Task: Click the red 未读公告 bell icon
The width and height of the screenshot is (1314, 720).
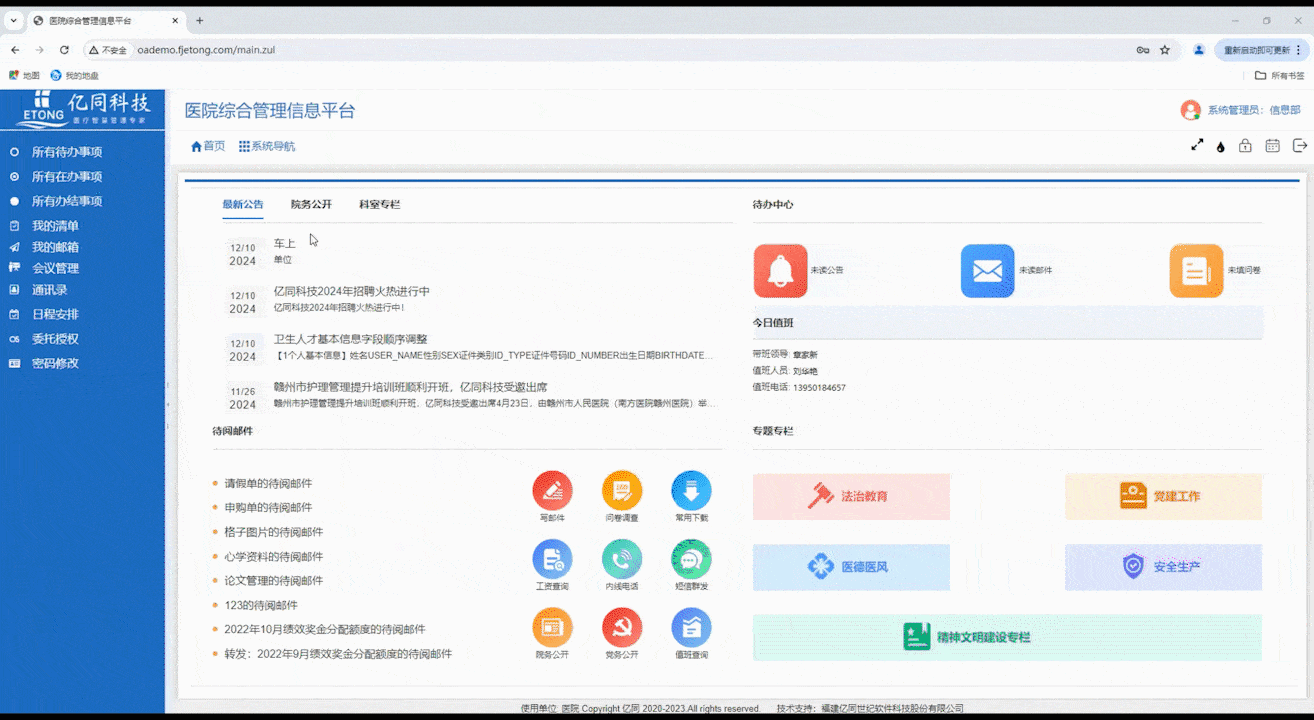Action: pos(780,271)
